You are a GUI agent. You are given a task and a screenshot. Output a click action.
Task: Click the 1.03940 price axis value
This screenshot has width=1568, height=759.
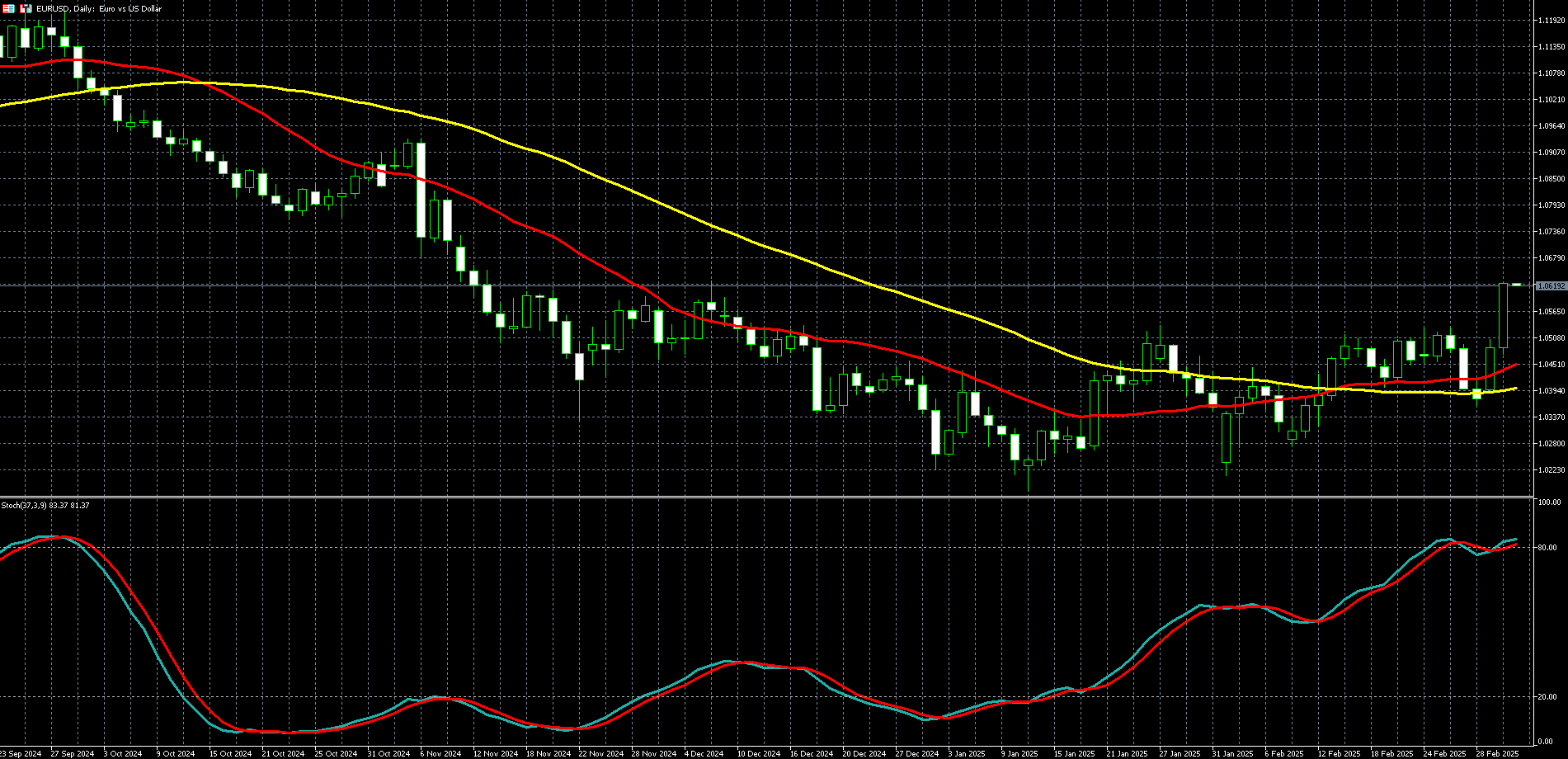[1552, 391]
